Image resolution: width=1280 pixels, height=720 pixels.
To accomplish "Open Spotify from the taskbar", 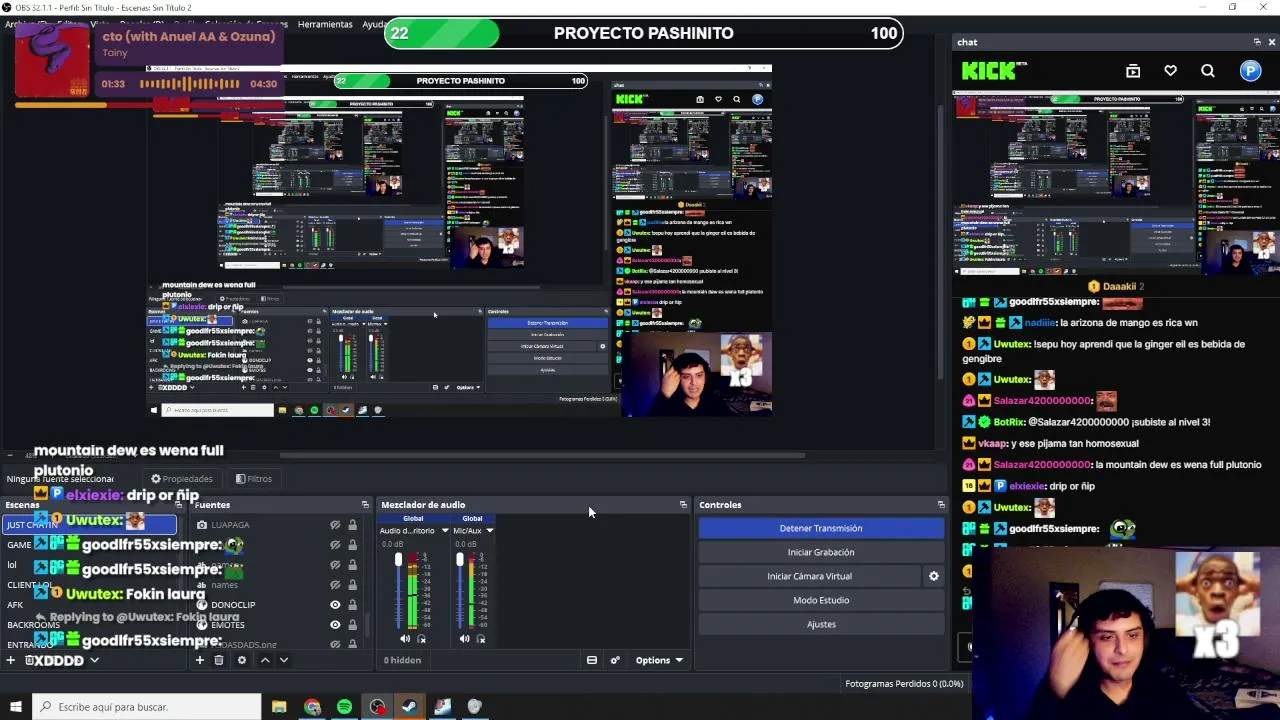I will click(344, 707).
